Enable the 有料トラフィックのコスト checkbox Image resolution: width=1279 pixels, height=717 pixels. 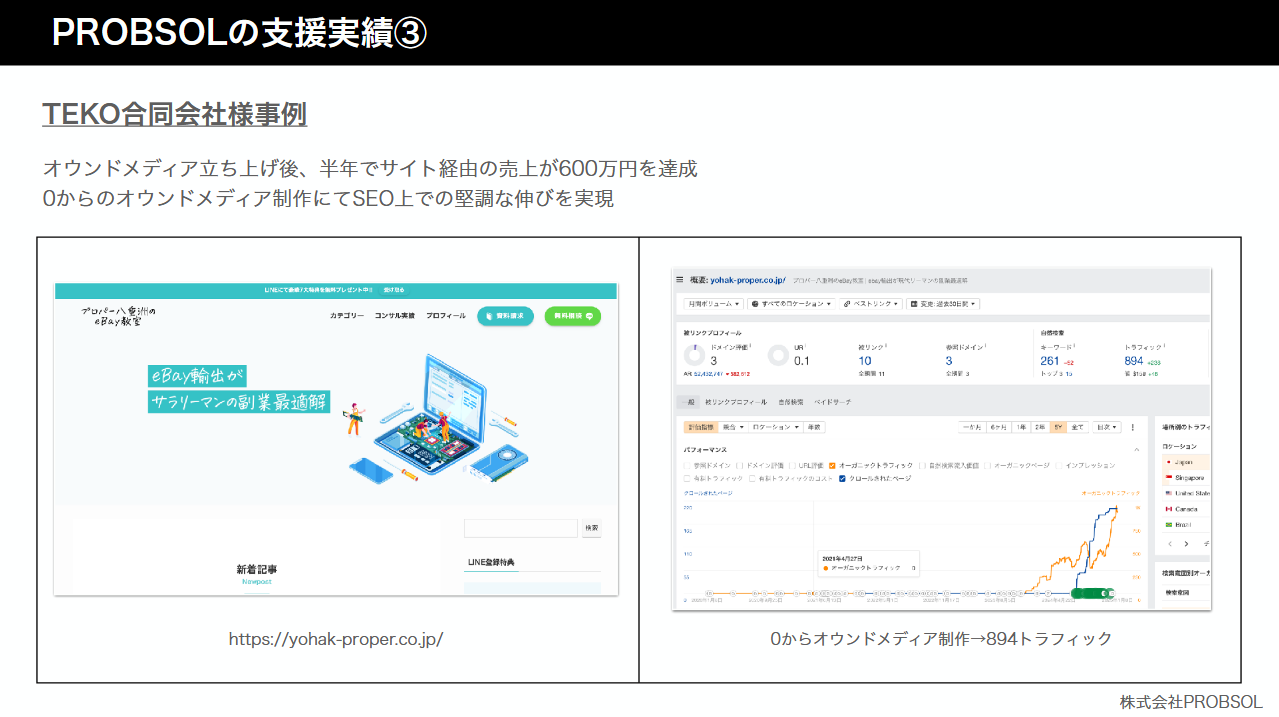752,478
